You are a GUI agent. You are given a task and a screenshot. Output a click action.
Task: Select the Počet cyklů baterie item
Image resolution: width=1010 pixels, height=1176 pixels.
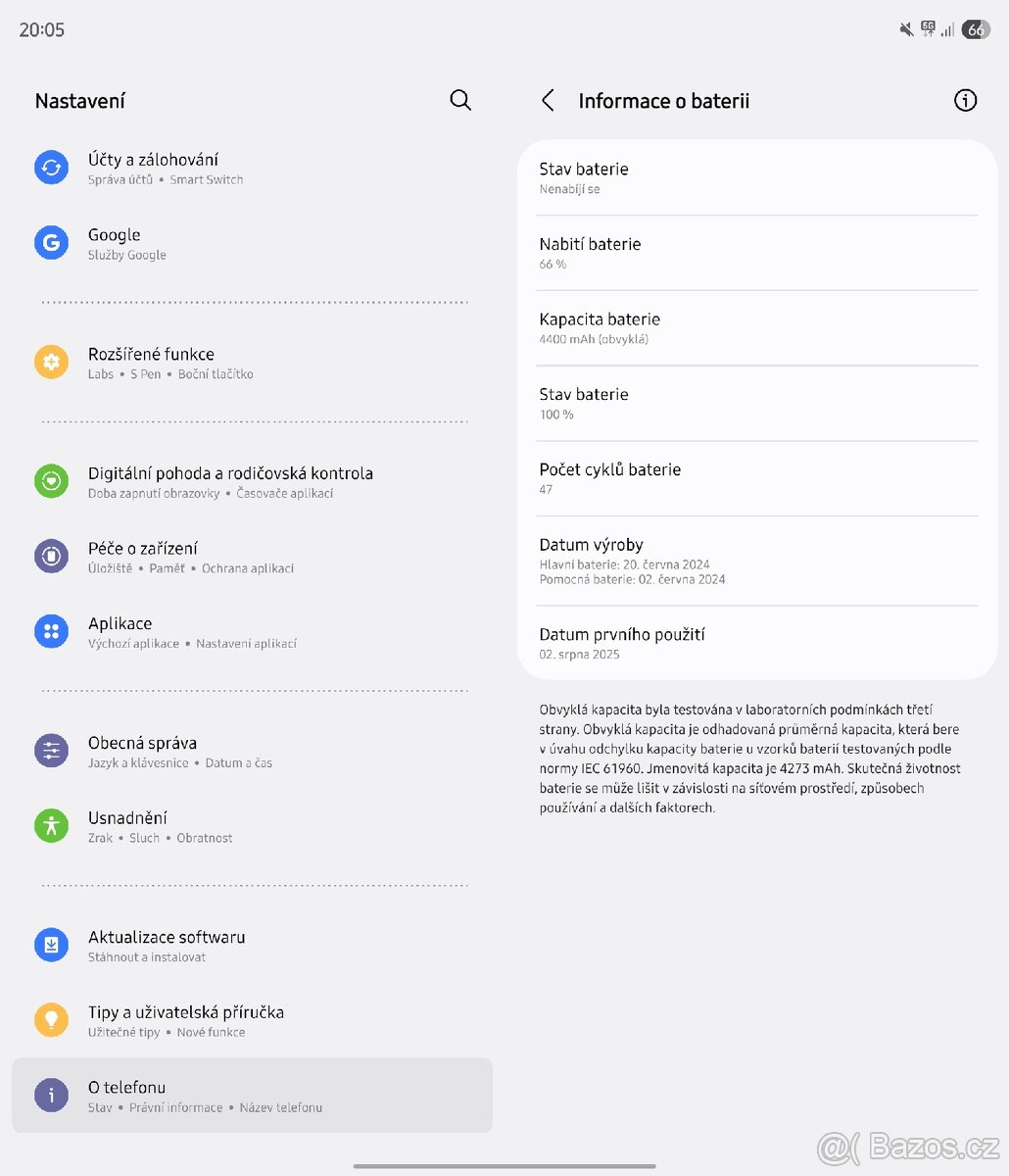tap(756, 477)
